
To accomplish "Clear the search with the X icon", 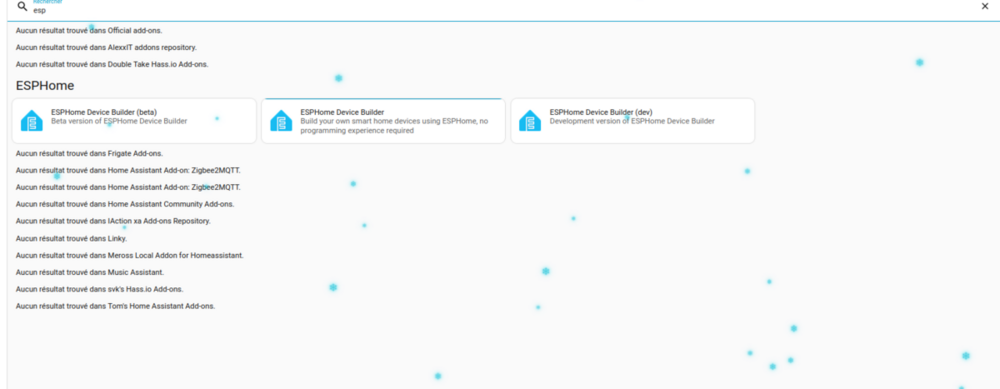I will [984, 6].
